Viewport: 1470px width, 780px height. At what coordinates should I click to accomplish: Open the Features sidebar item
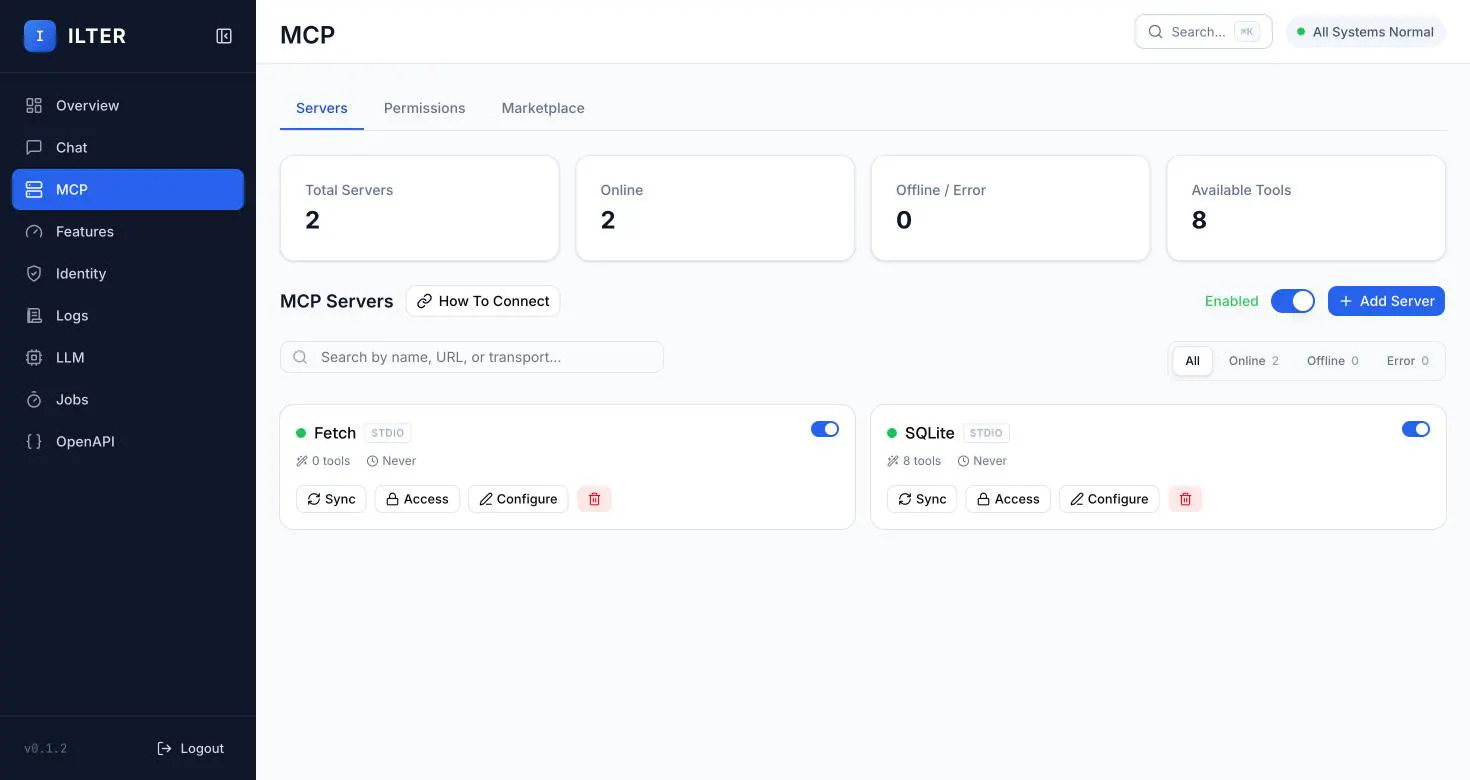pos(128,231)
